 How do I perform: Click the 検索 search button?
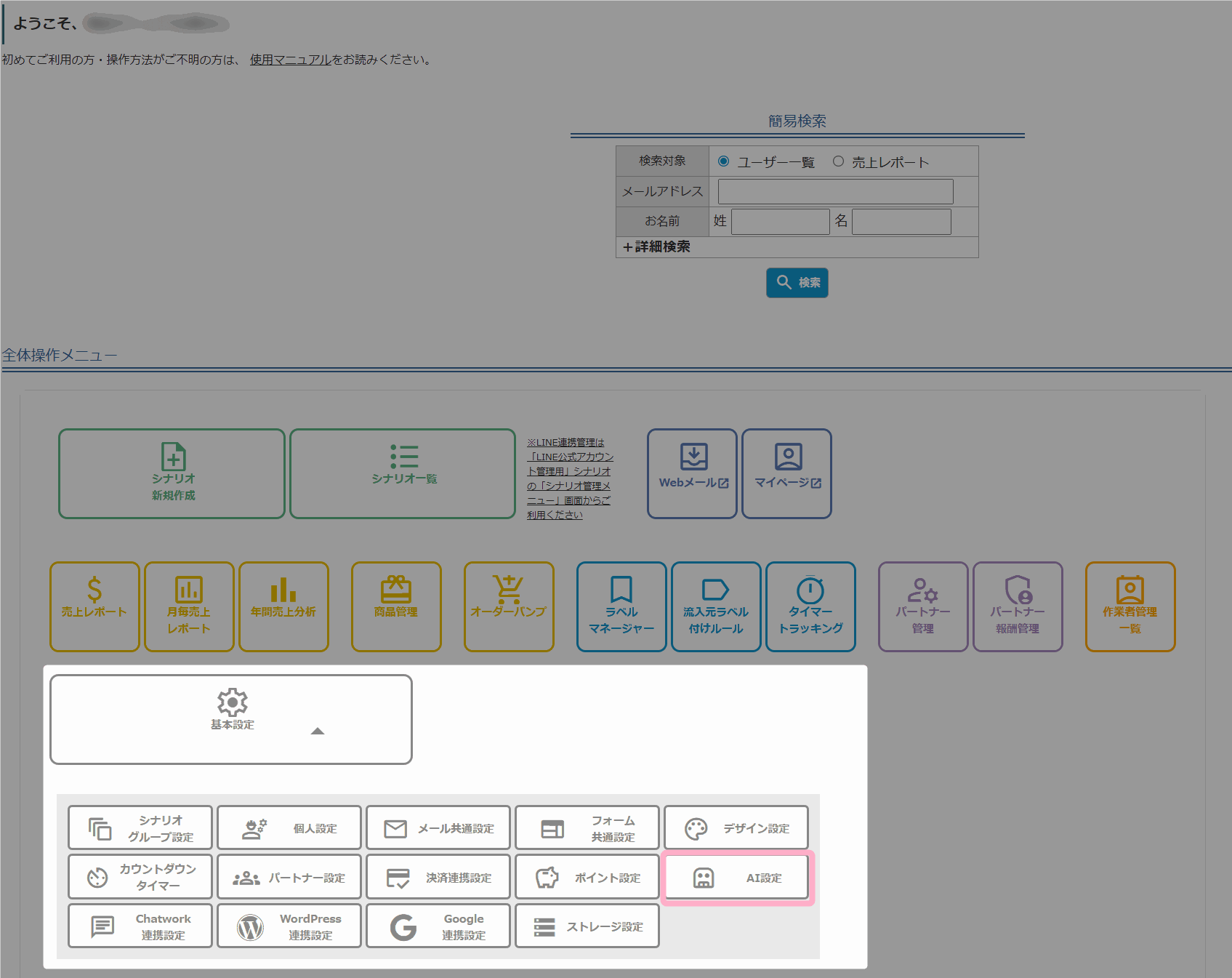click(797, 283)
